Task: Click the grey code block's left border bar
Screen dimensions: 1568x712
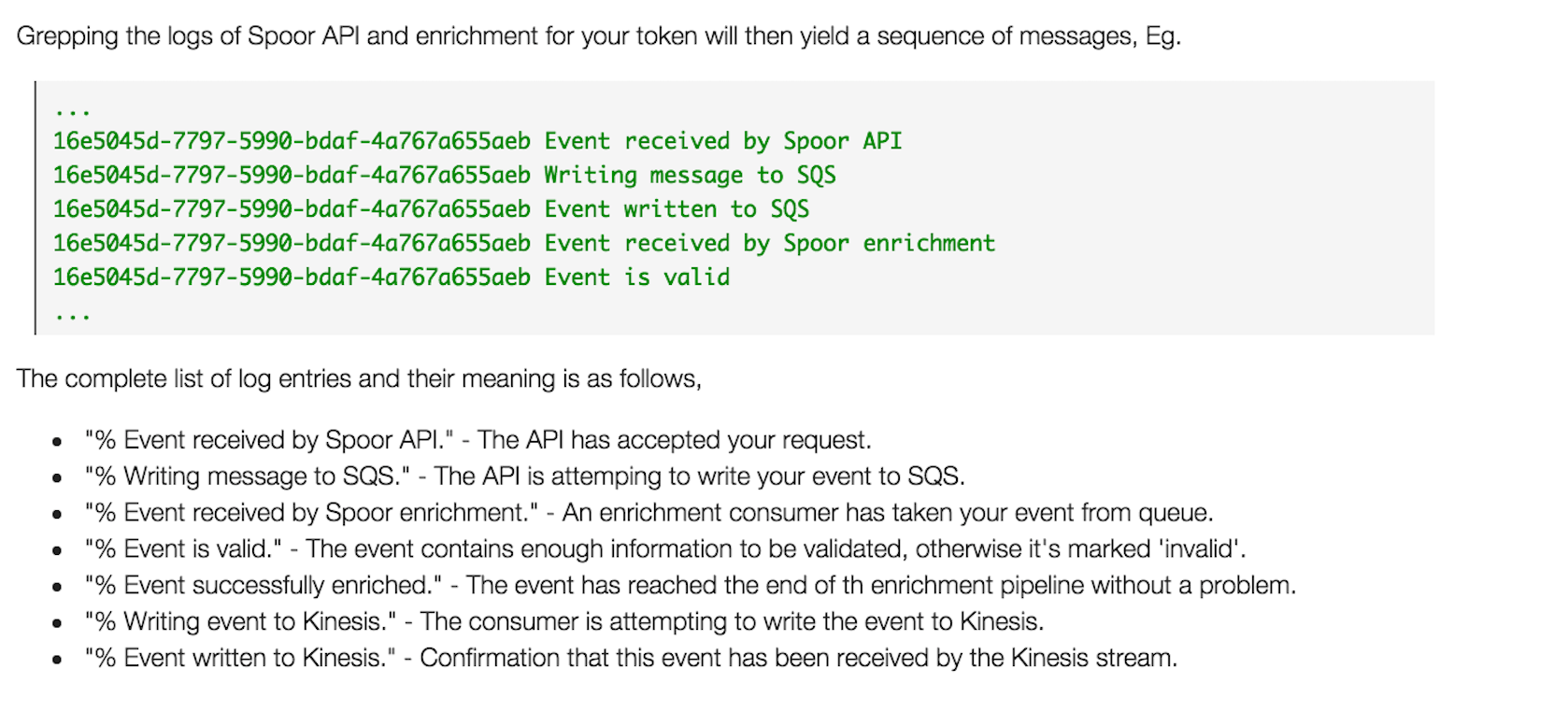Action: 36,207
